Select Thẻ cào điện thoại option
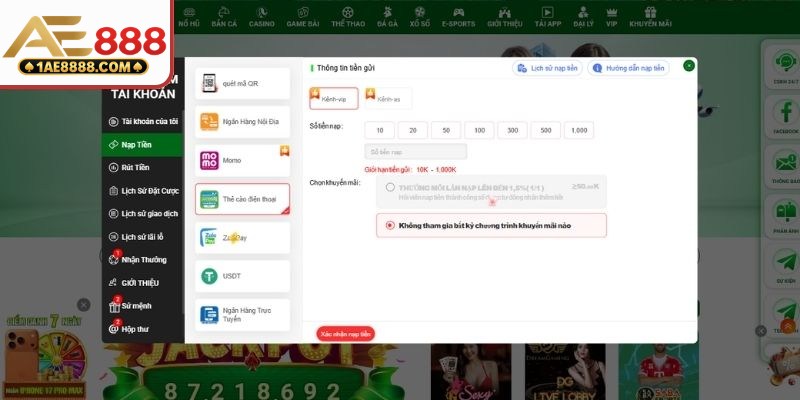800x400 pixels. pos(242,199)
